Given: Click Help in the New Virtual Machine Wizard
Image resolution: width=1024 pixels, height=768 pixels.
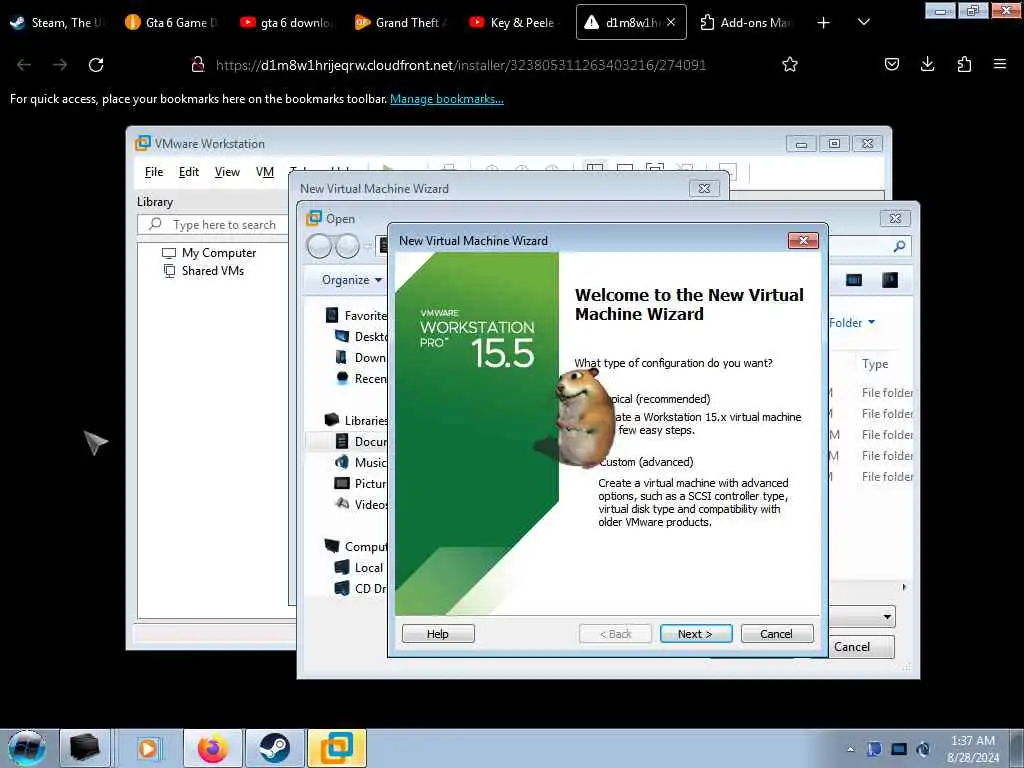Looking at the screenshot, I should click(438, 633).
